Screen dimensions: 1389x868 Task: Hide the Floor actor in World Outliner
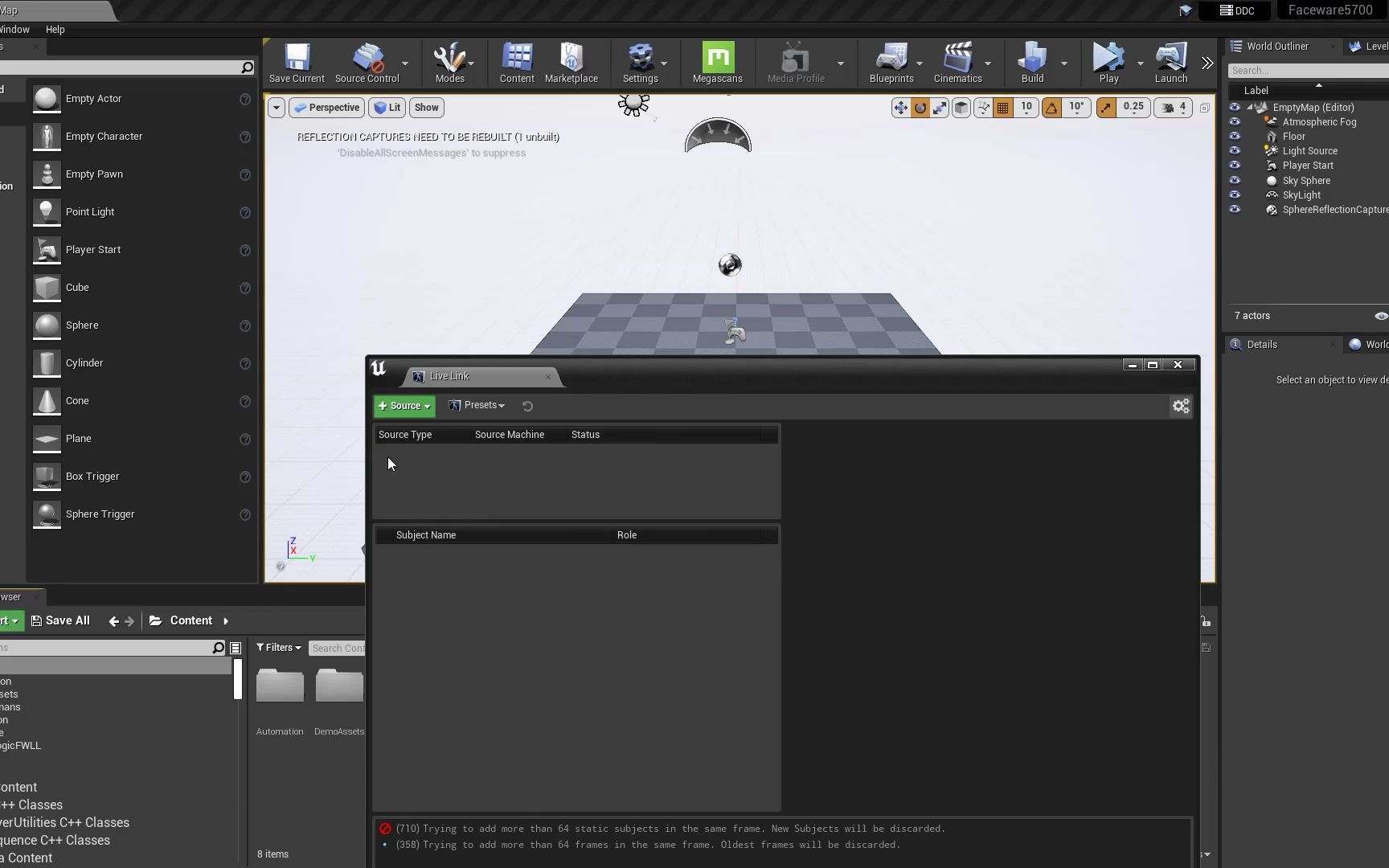1235,136
